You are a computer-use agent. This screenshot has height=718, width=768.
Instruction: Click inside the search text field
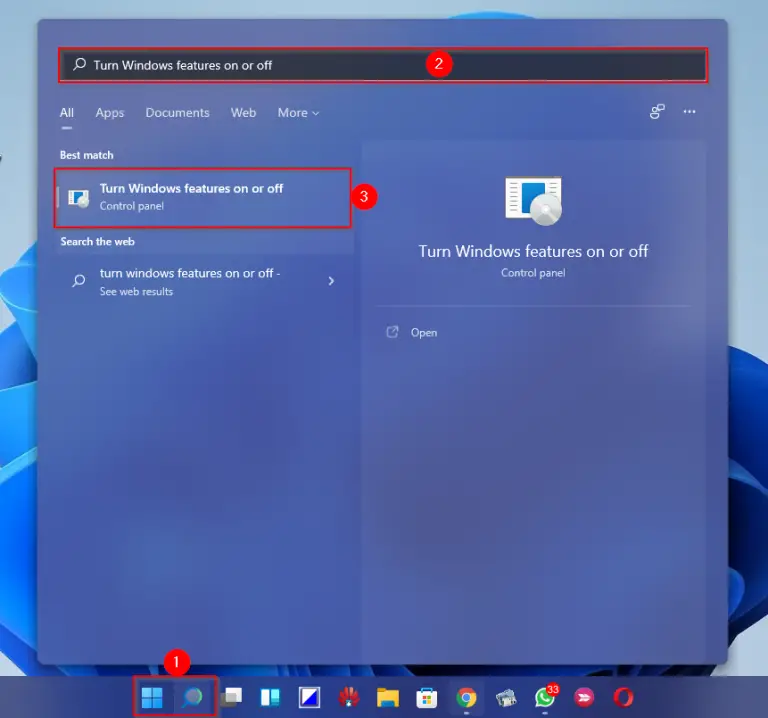click(383, 65)
